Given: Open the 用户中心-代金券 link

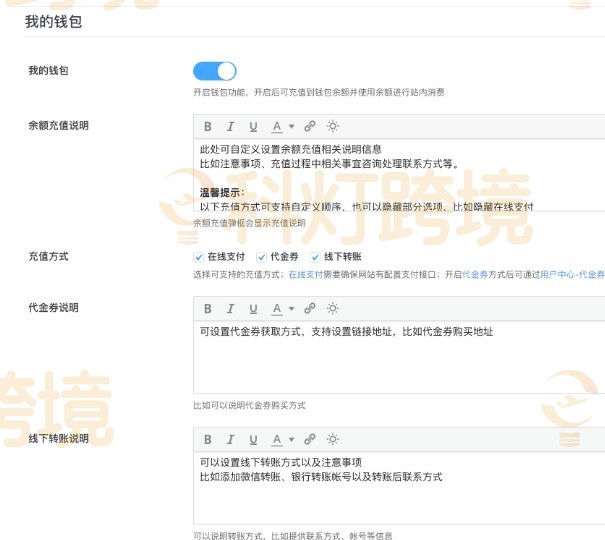Looking at the screenshot, I should point(572,275).
